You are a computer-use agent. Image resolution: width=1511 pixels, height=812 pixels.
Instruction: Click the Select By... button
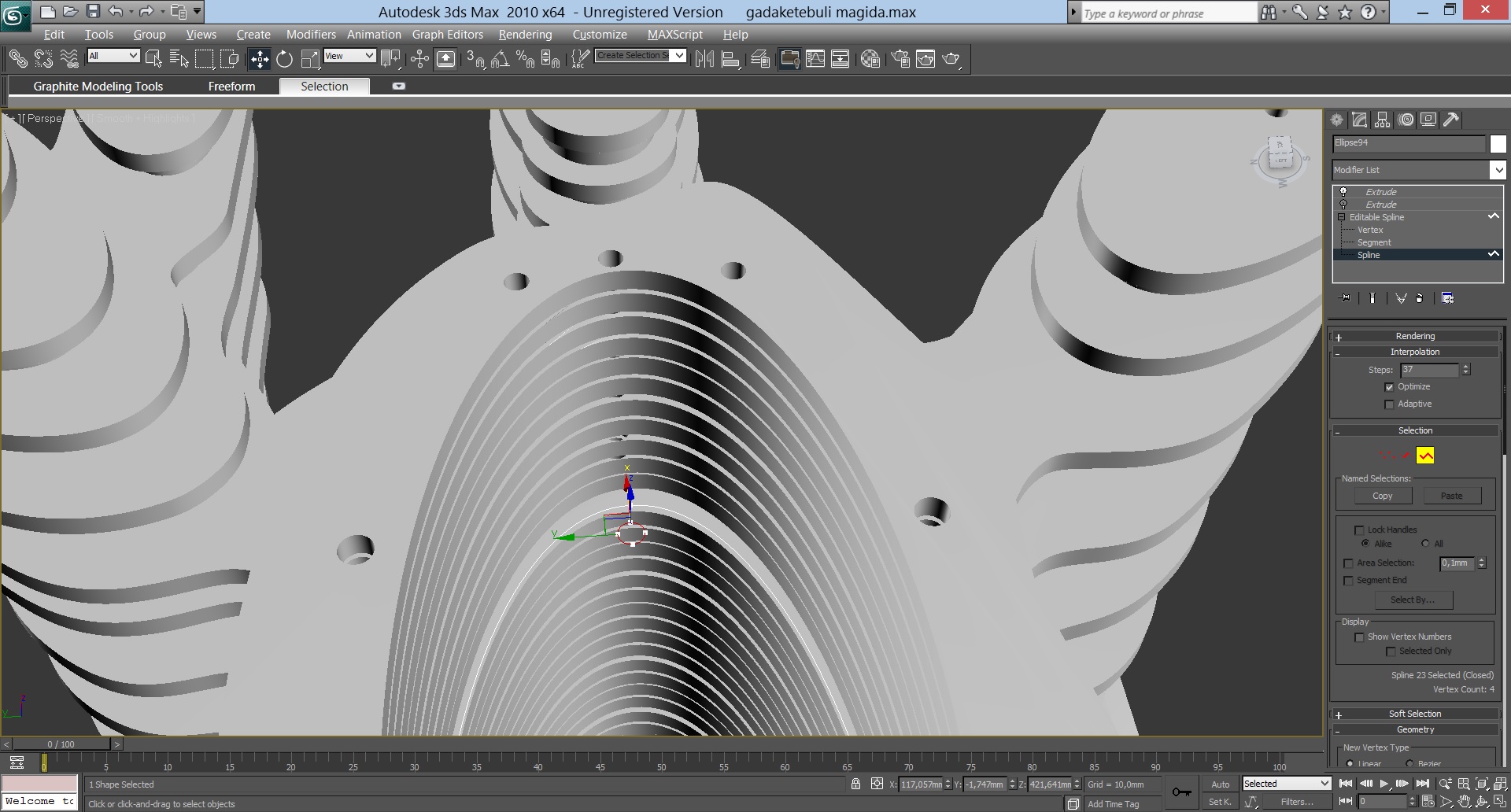[x=1413, y=600]
